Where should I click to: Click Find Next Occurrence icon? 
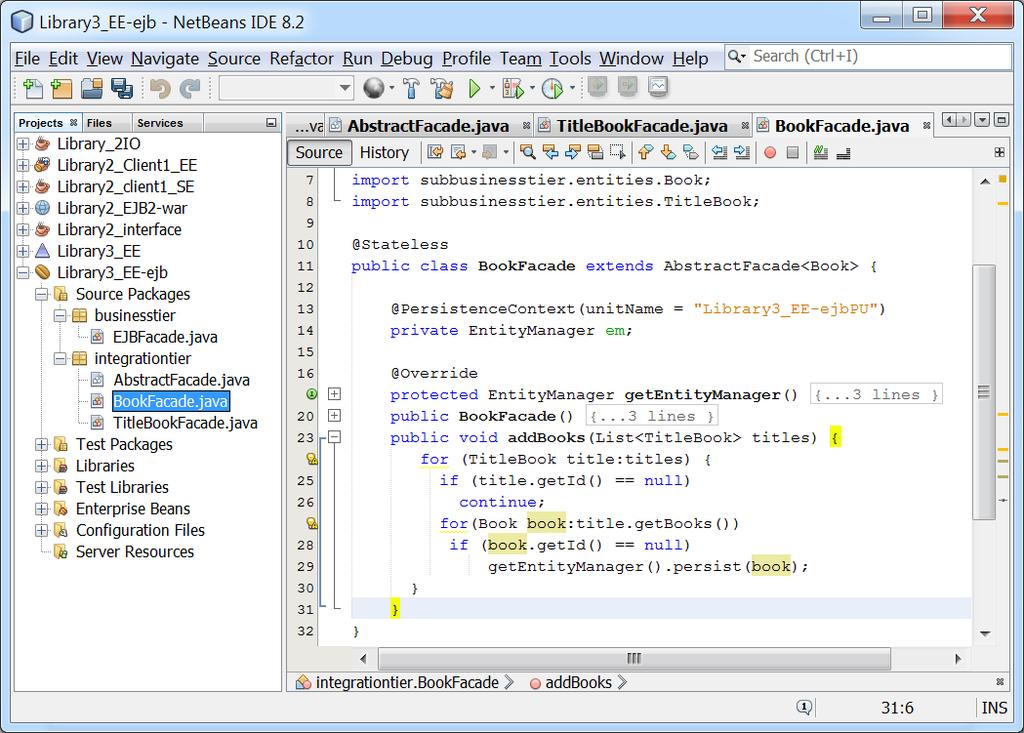tap(573, 152)
